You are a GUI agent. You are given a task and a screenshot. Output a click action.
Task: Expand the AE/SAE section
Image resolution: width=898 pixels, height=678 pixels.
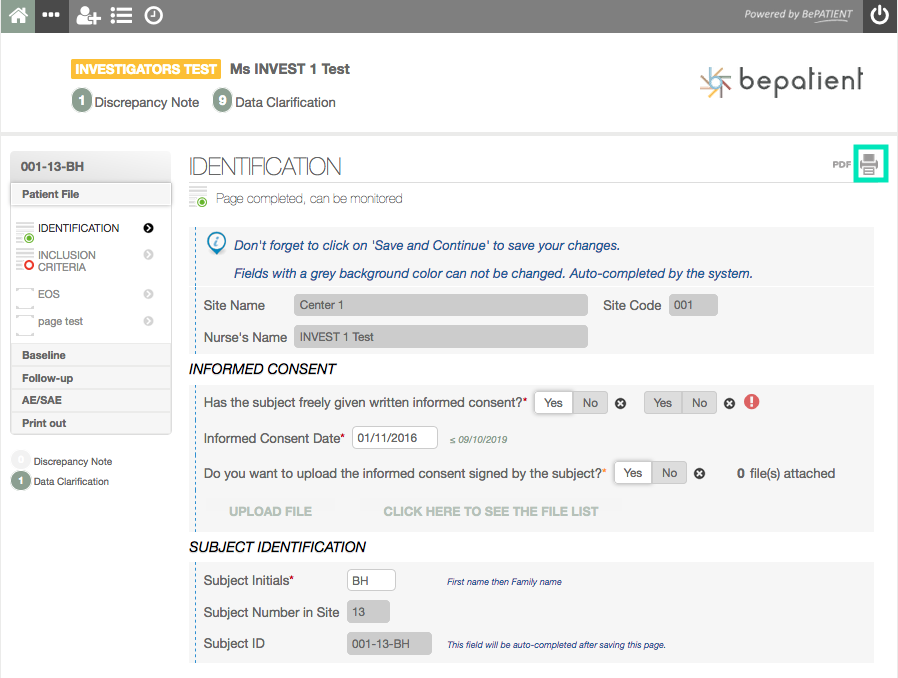click(42, 400)
